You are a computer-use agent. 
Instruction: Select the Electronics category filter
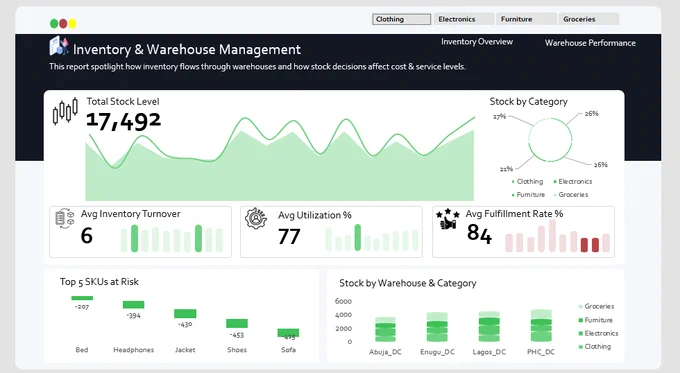464,19
